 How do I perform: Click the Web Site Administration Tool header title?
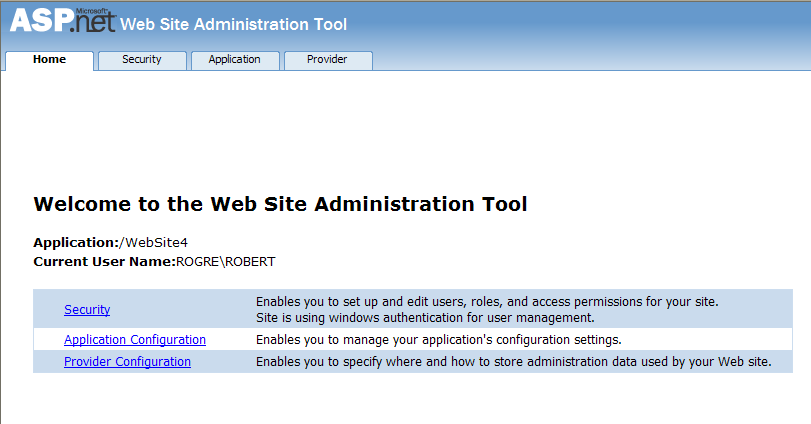tap(233, 24)
